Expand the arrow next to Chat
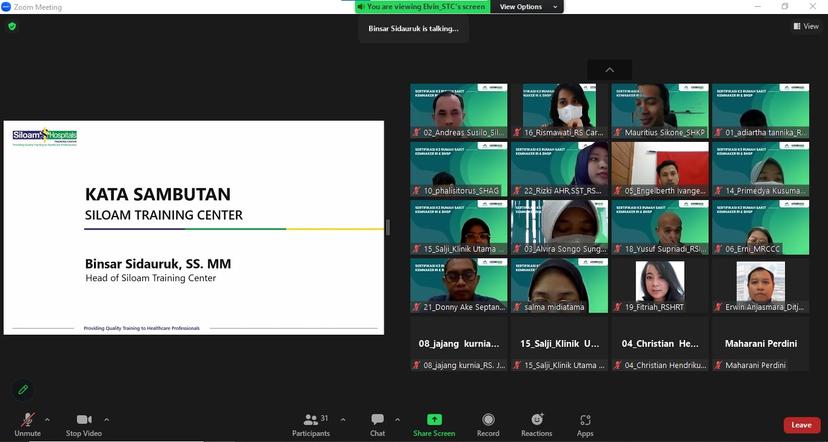The width and height of the screenshot is (828, 442). click(x=397, y=420)
